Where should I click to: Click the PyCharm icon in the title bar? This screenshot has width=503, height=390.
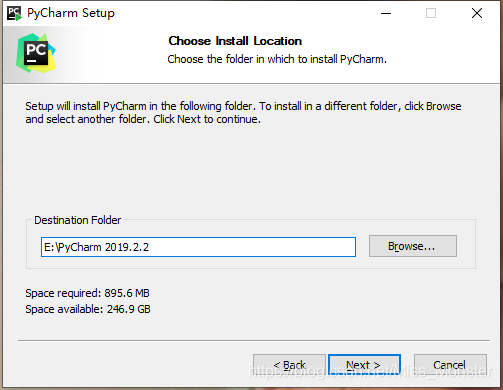[x=14, y=13]
